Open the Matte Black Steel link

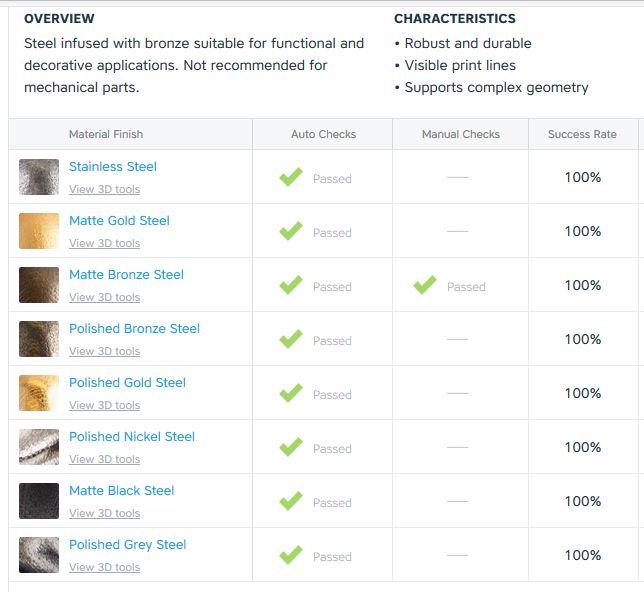[122, 491]
